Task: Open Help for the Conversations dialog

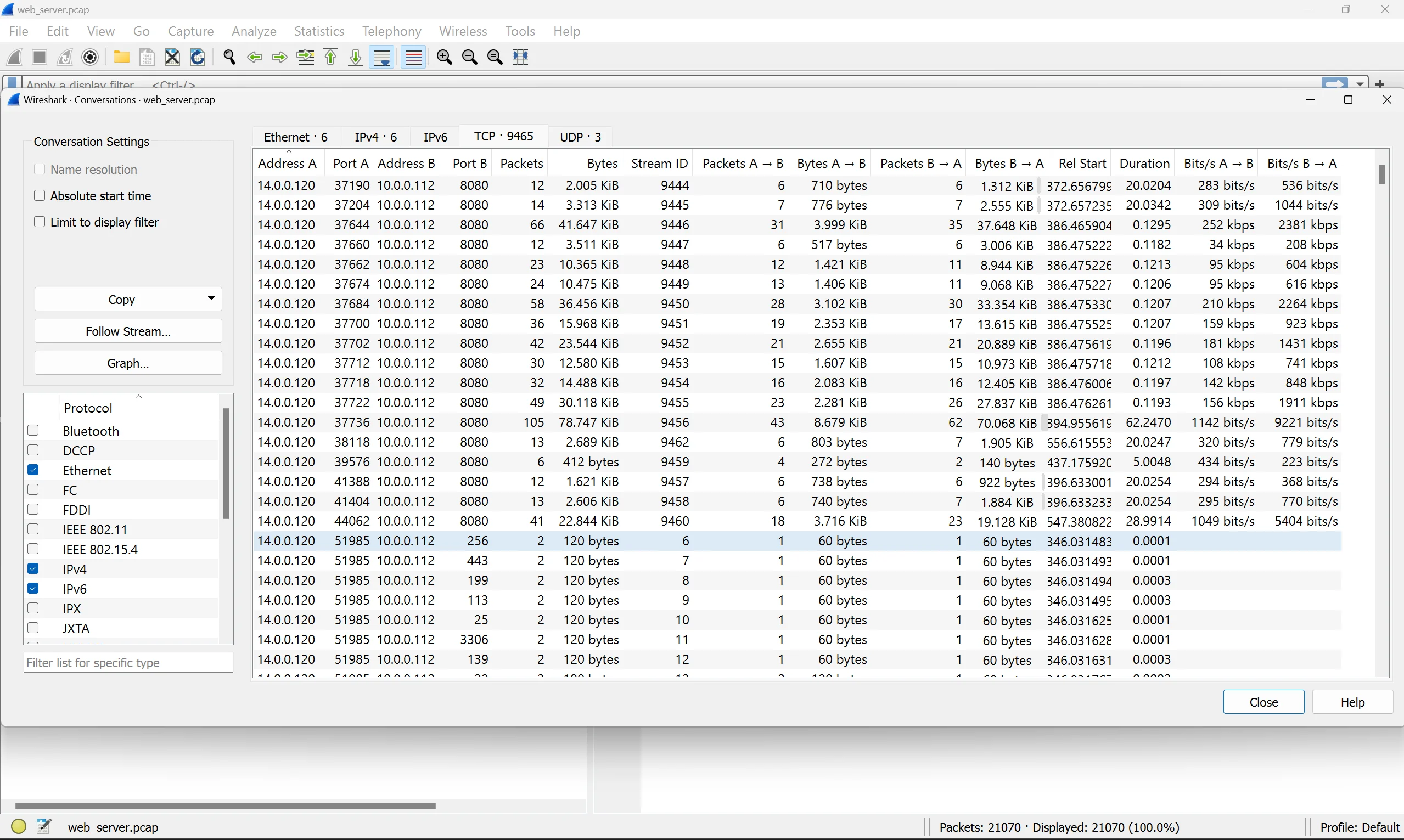Action: coord(1352,702)
